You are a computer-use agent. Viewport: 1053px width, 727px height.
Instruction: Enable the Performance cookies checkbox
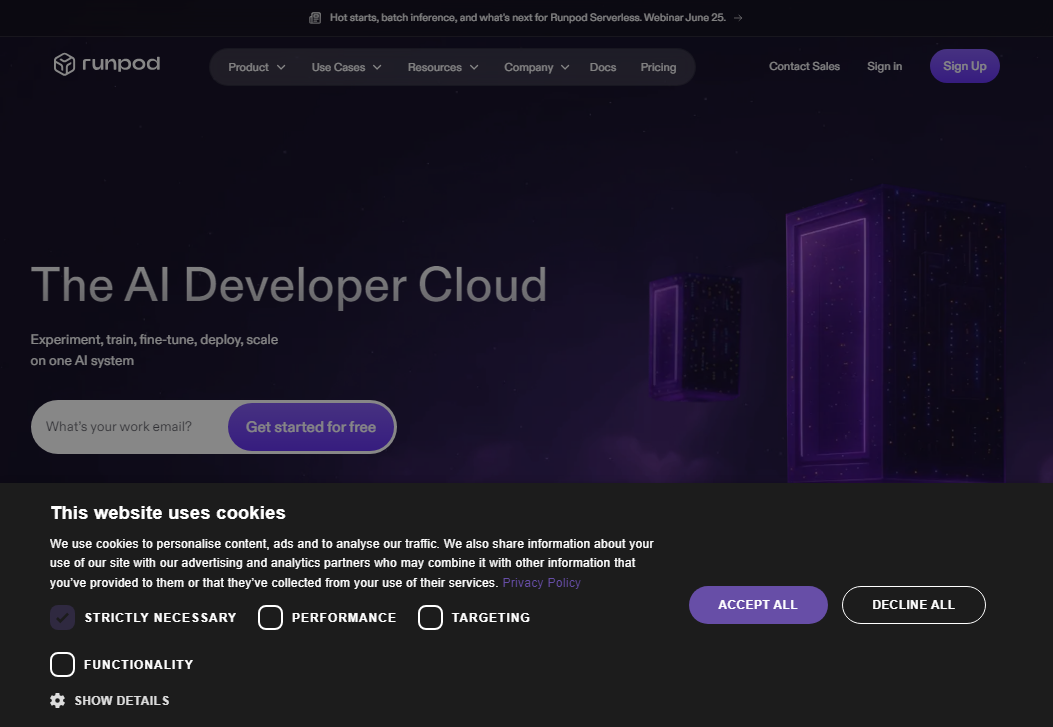(x=271, y=618)
